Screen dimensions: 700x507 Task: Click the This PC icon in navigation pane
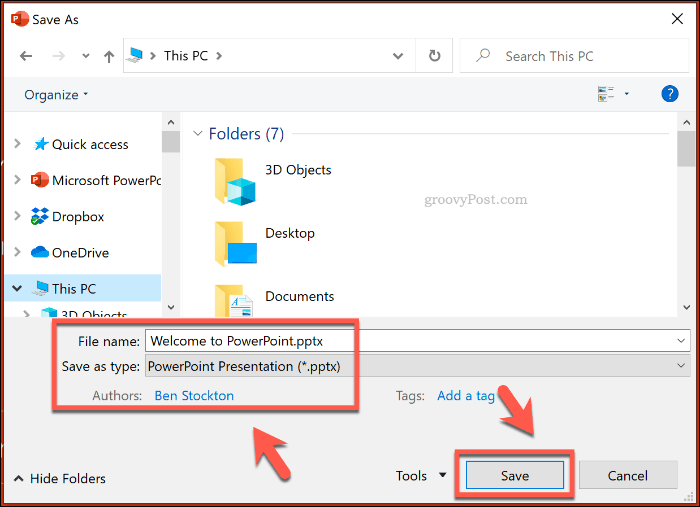40,288
